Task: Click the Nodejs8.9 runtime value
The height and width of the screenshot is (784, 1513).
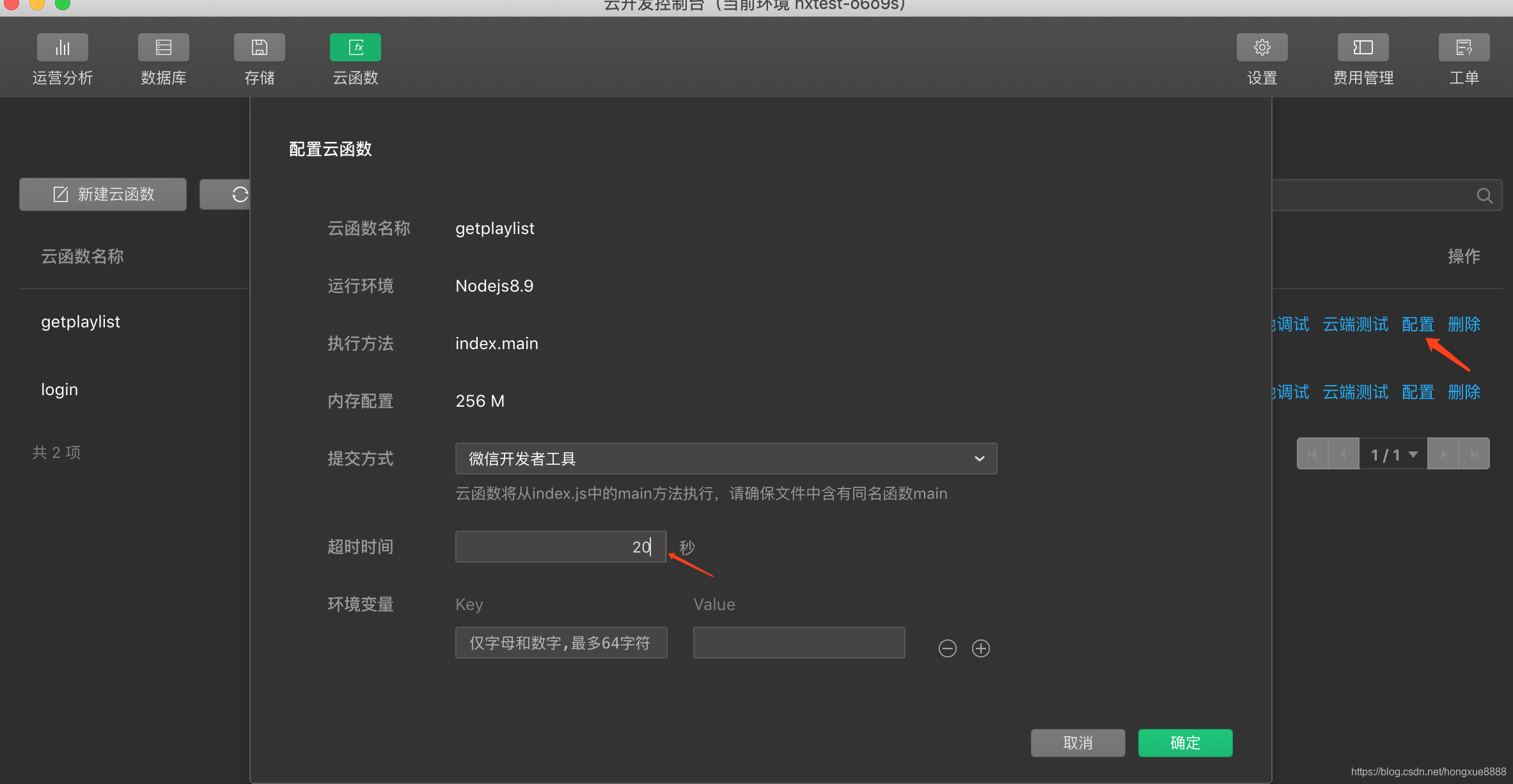Action: 494,286
